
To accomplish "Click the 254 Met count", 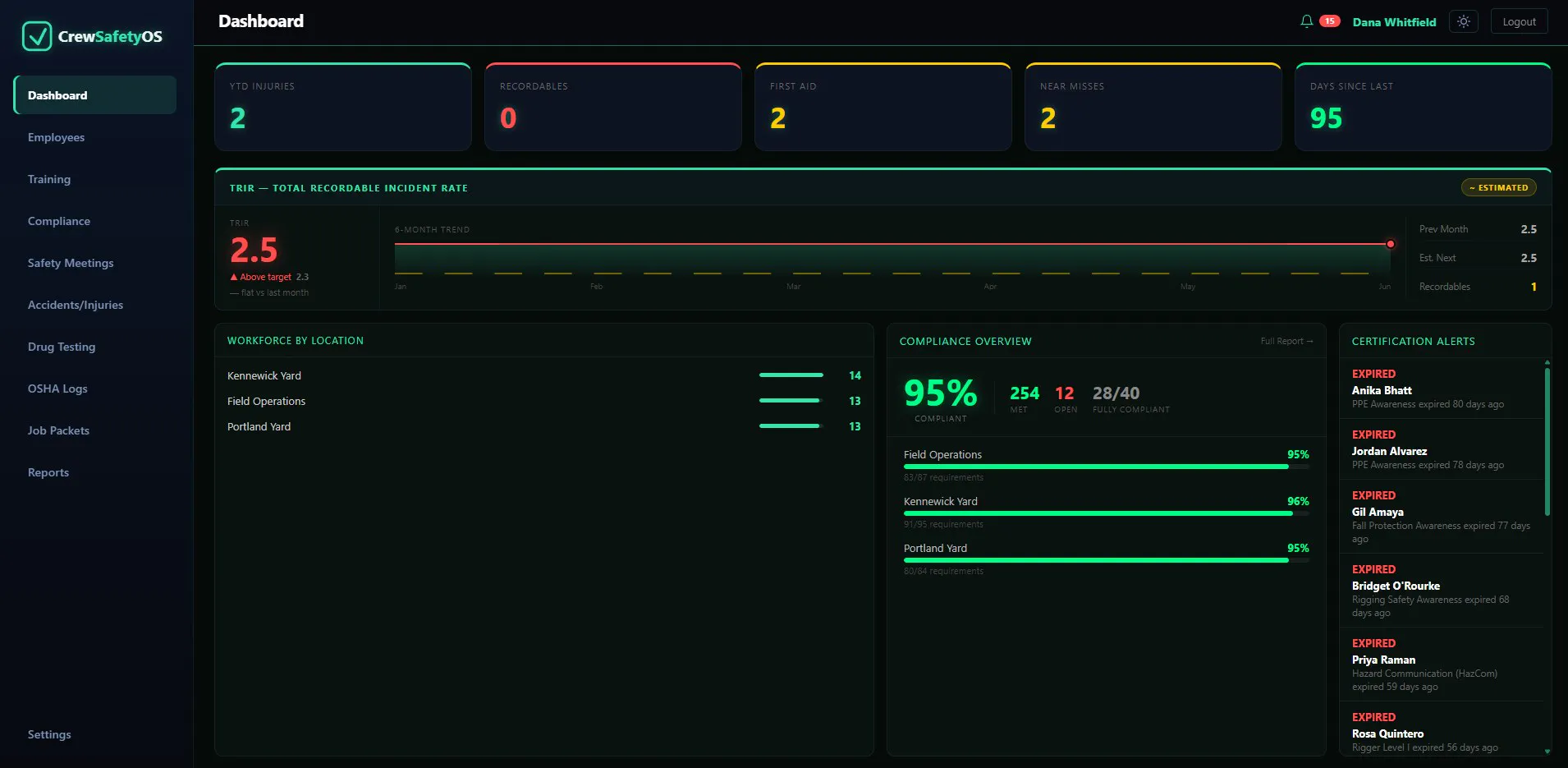I will 1024,393.
